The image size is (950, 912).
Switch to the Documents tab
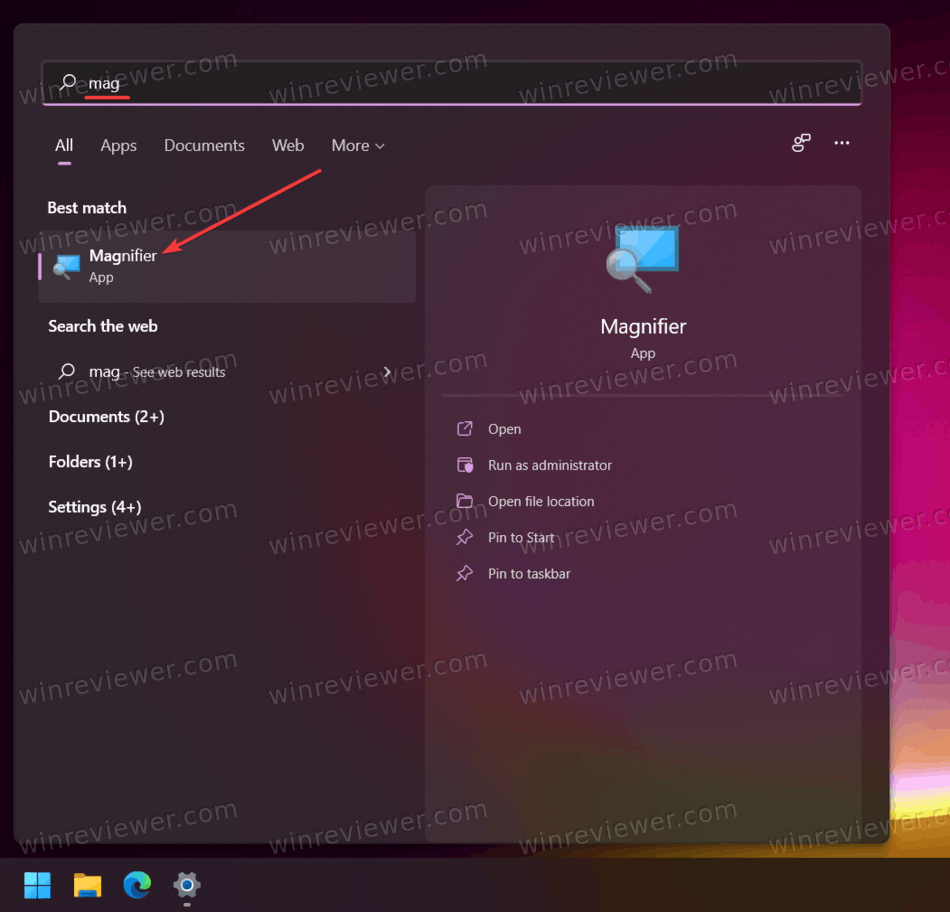click(x=204, y=145)
